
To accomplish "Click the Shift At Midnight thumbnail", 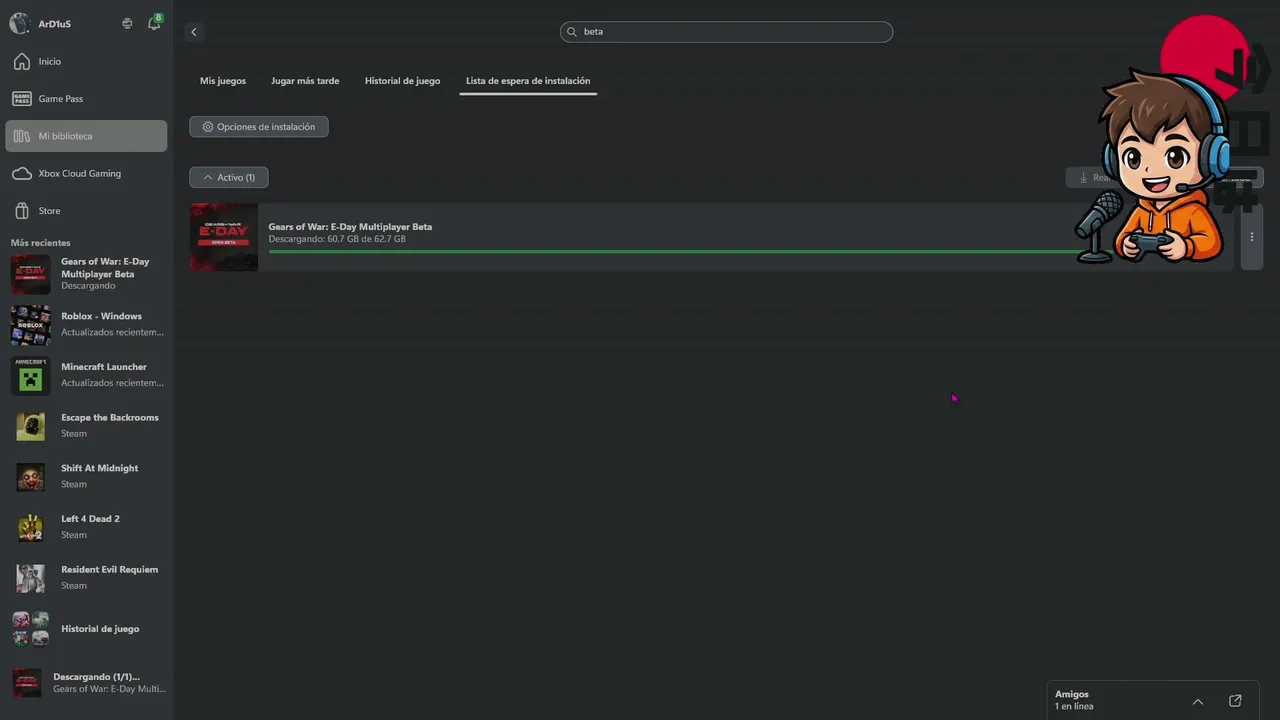I will click(30, 477).
